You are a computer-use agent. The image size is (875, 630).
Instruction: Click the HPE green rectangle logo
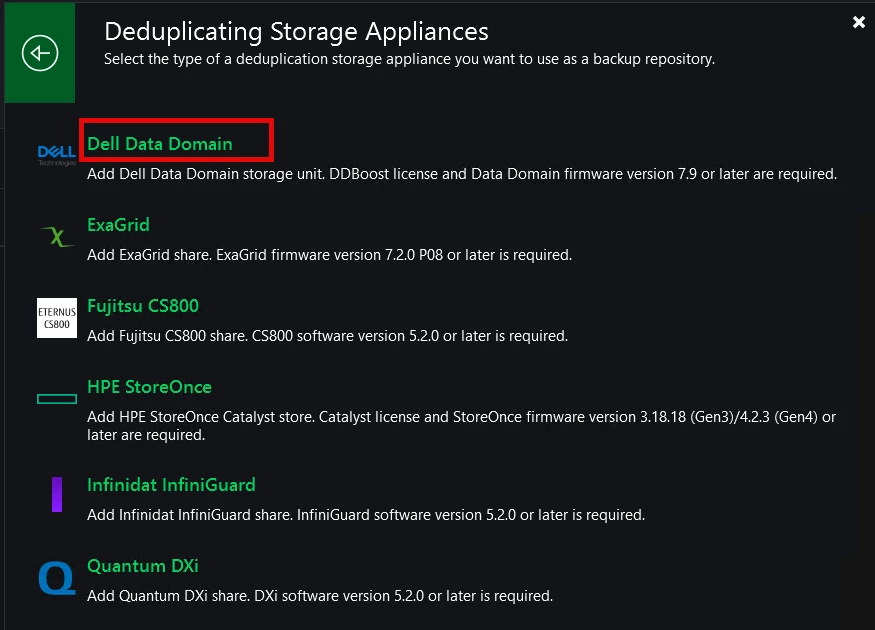[x=56, y=399]
